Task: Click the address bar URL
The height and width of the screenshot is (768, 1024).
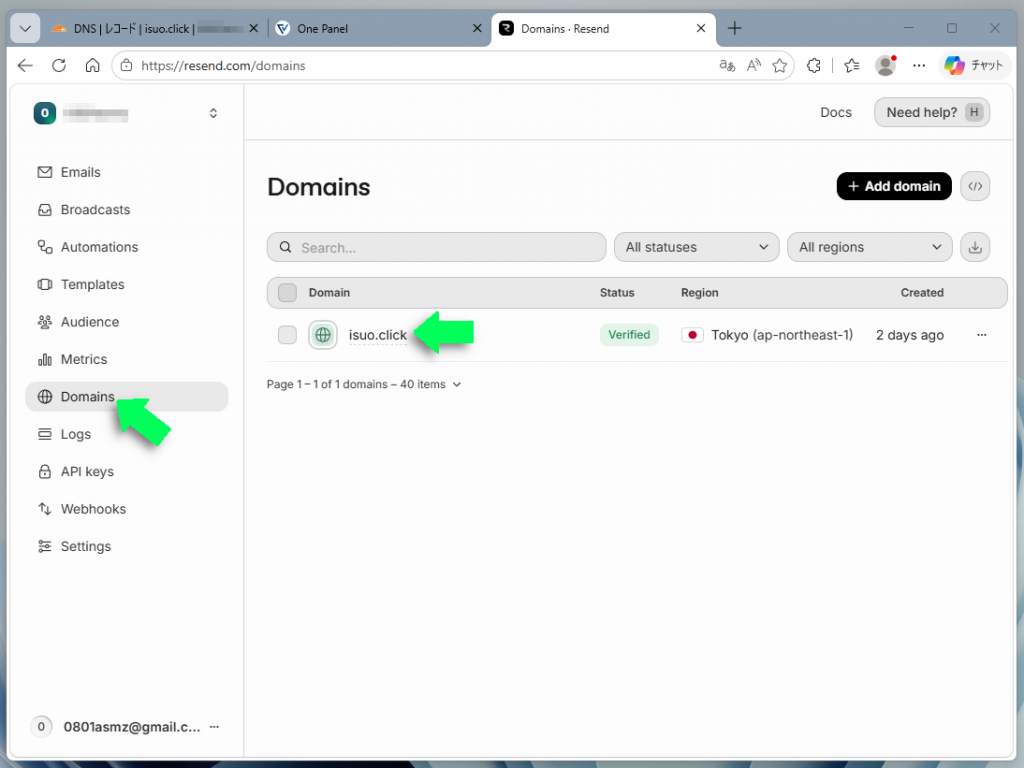Action: click(x=223, y=66)
